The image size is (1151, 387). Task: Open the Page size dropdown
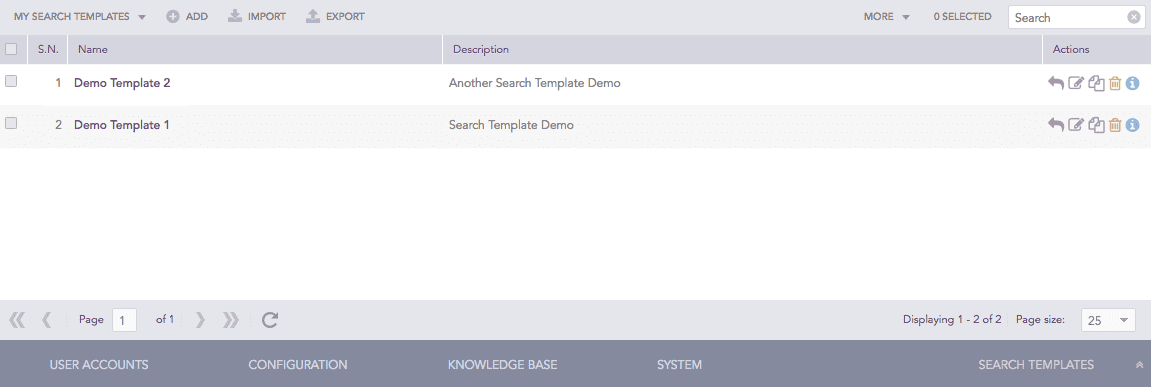(x=1108, y=320)
